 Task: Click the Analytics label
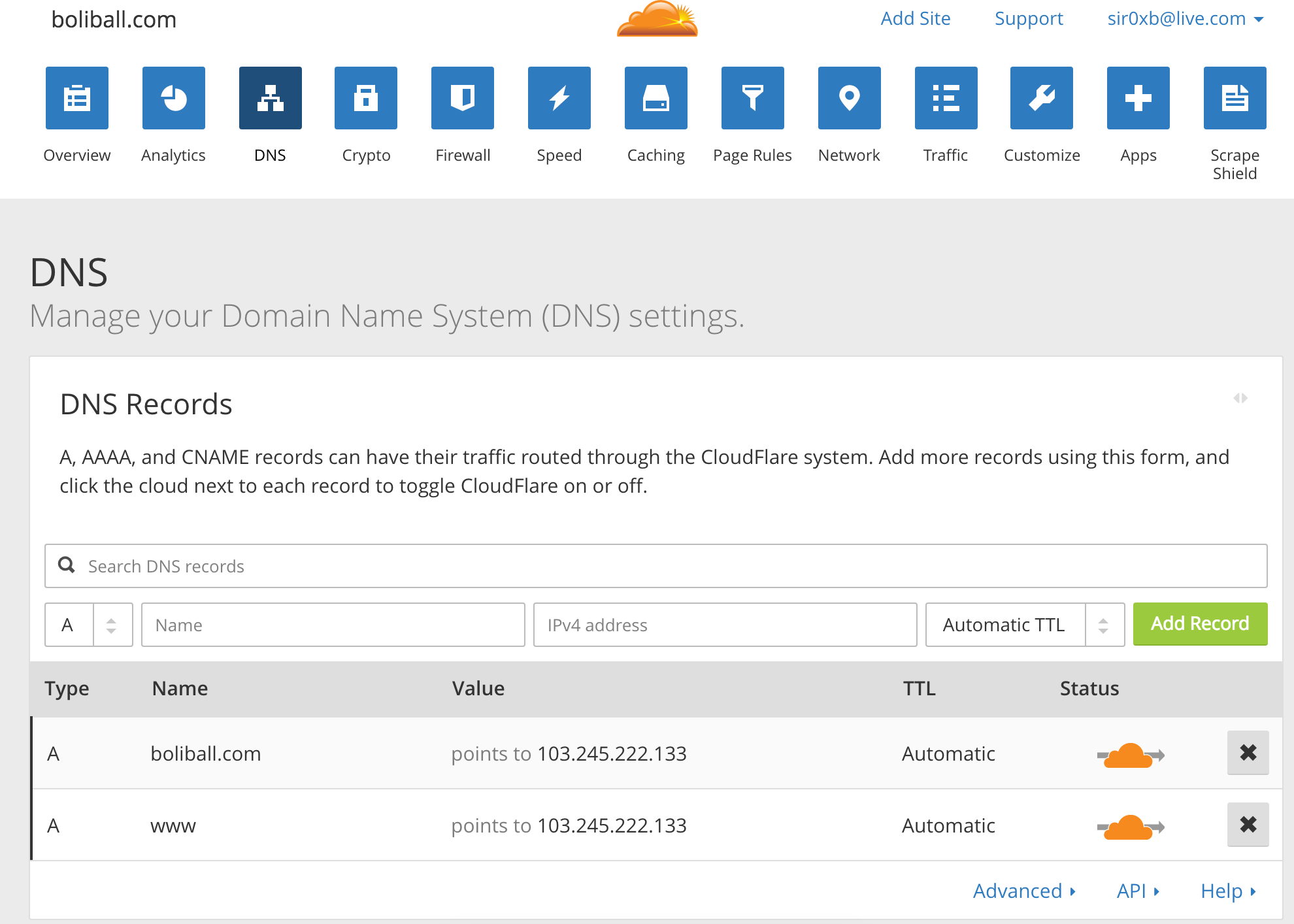click(173, 156)
